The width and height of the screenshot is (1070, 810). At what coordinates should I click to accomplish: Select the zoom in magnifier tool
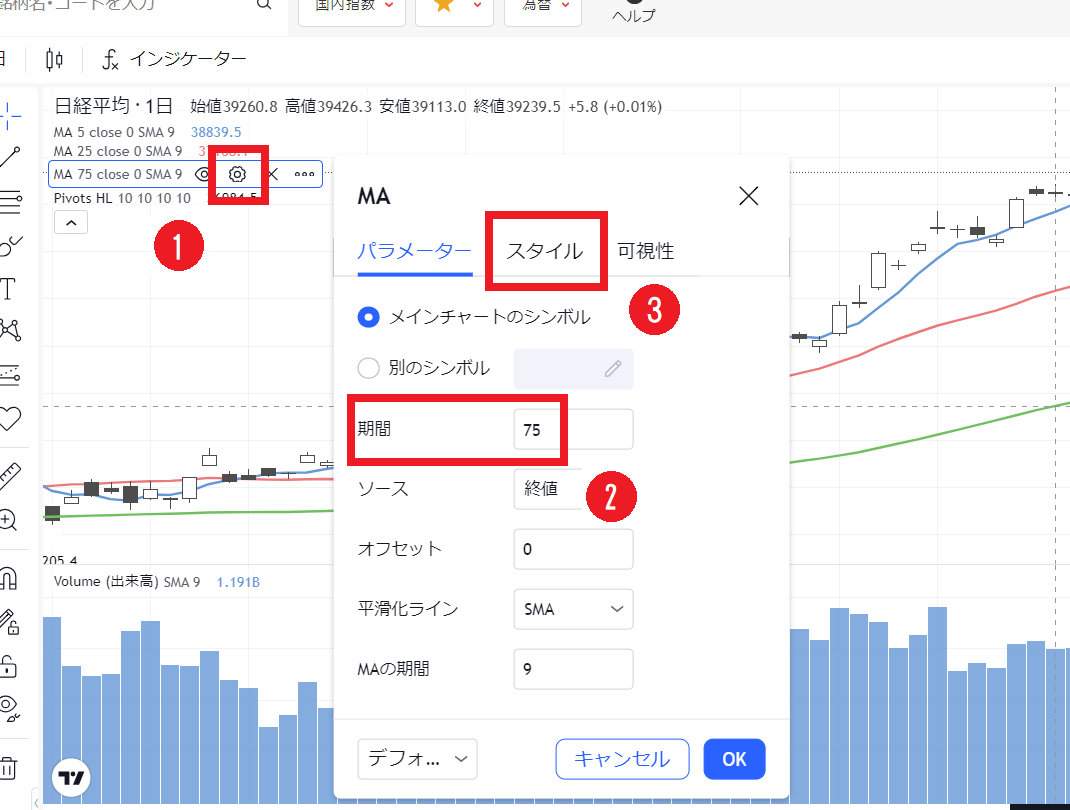coord(8,520)
